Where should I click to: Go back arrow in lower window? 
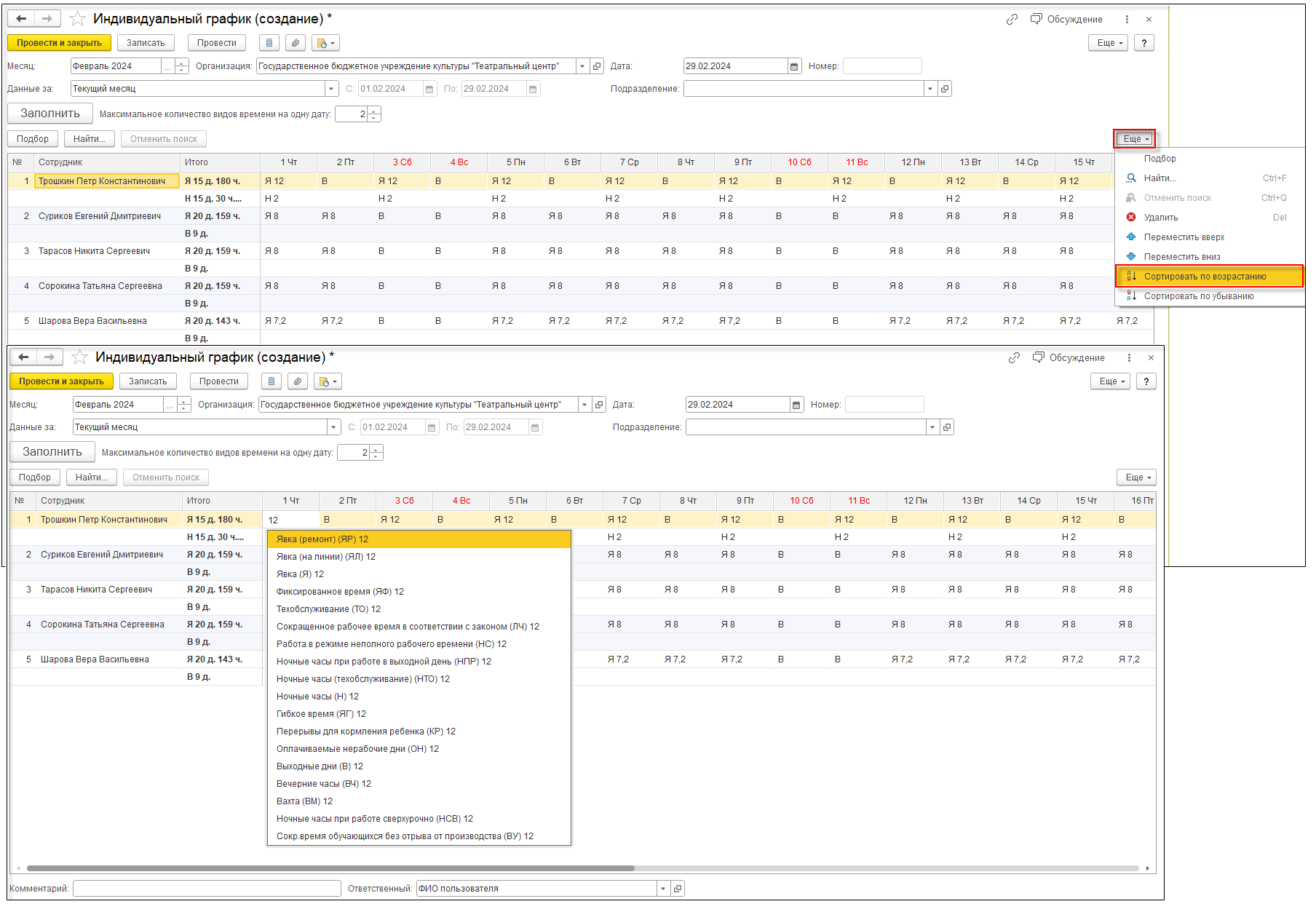pos(24,357)
